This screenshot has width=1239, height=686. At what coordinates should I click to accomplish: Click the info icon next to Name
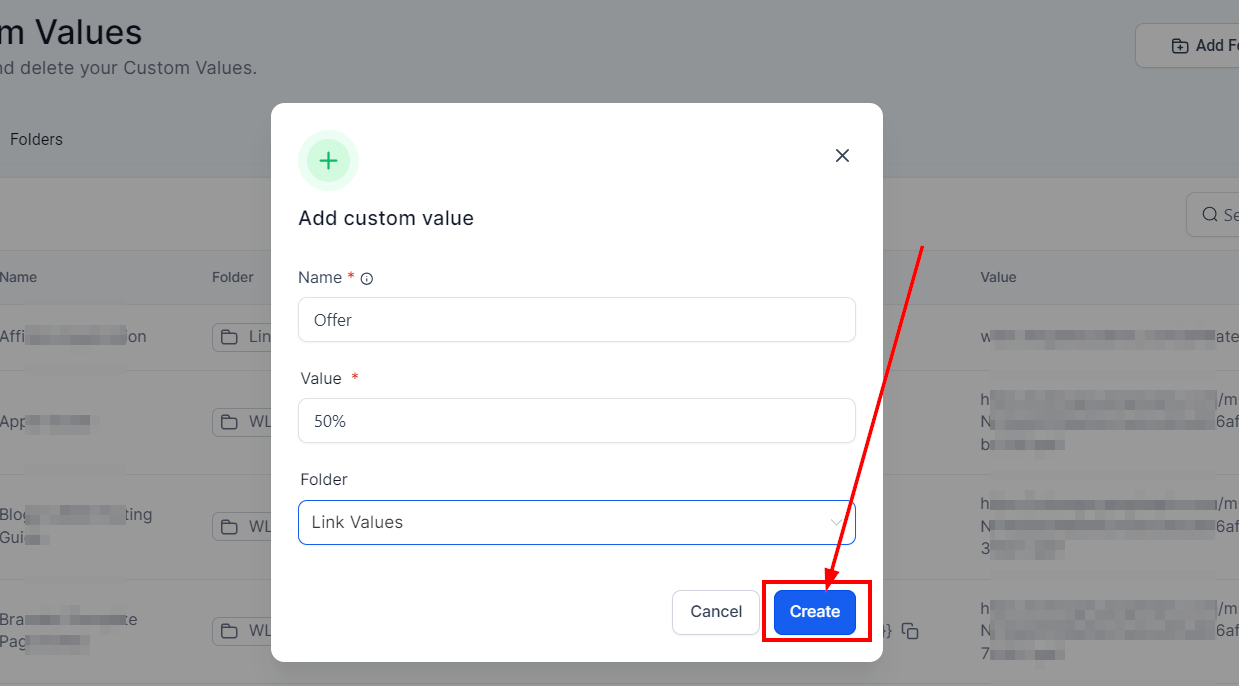tap(366, 279)
